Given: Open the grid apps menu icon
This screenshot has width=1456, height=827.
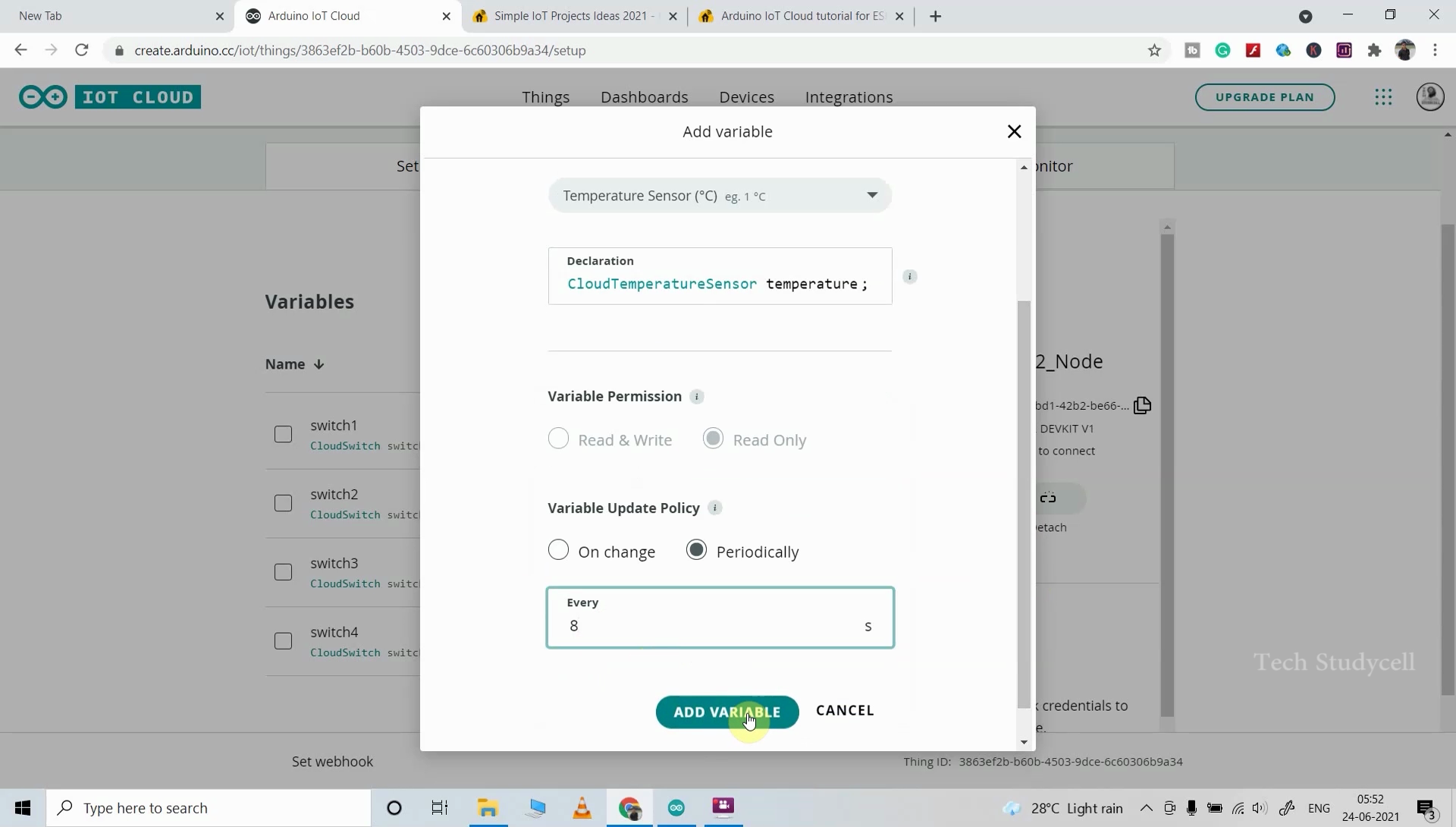Looking at the screenshot, I should [1384, 97].
